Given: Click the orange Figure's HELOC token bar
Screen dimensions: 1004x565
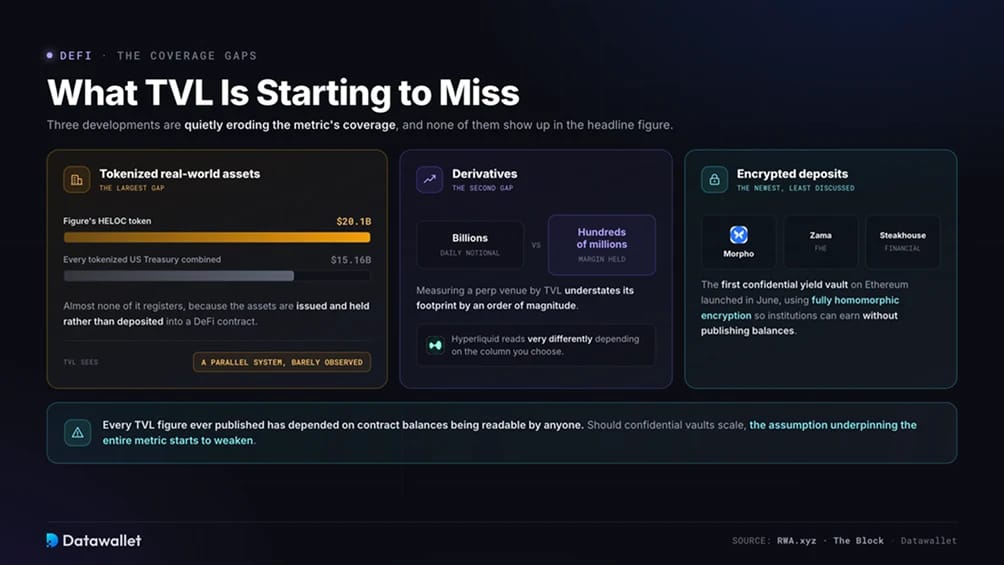Looking at the screenshot, I should pos(217,237).
